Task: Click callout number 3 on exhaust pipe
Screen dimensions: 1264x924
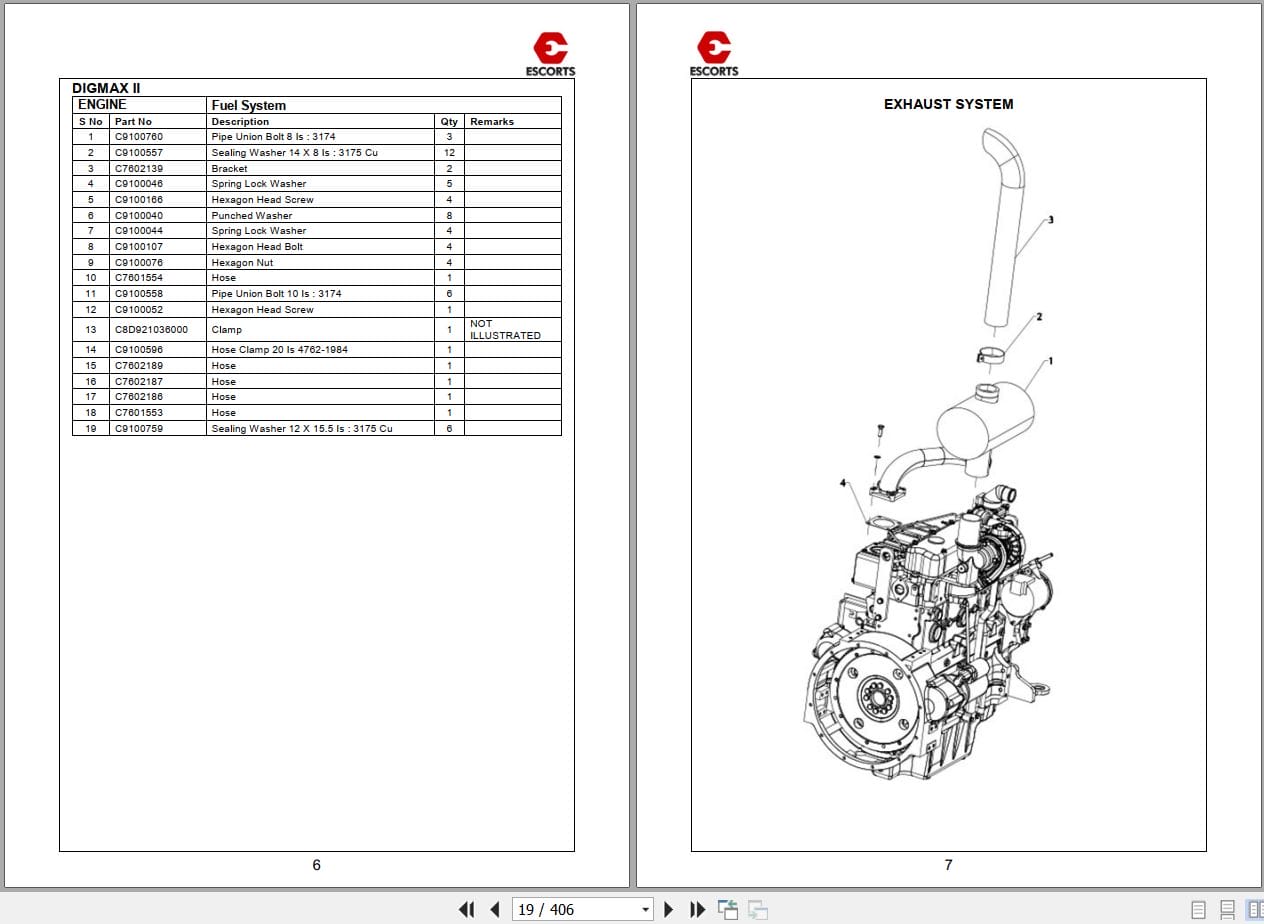Action: tap(1050, 219)
